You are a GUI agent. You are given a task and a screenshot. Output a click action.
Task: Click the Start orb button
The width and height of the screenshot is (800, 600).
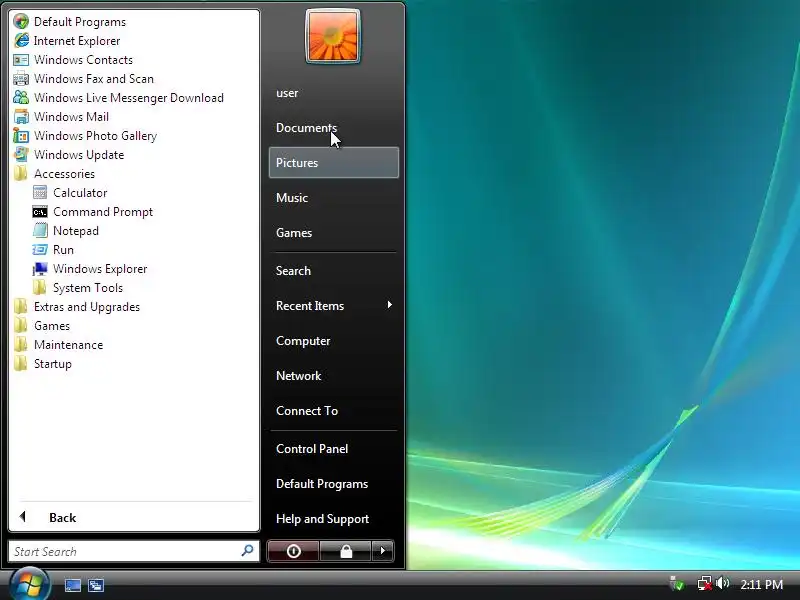point(29,585)
